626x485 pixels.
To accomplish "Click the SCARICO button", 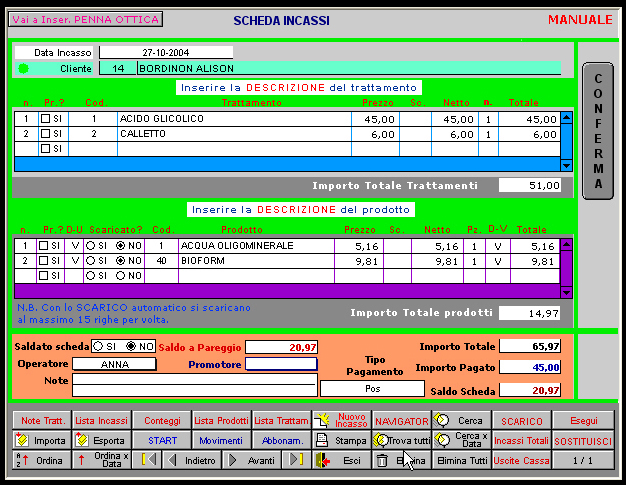I will (x=521, y=420).
